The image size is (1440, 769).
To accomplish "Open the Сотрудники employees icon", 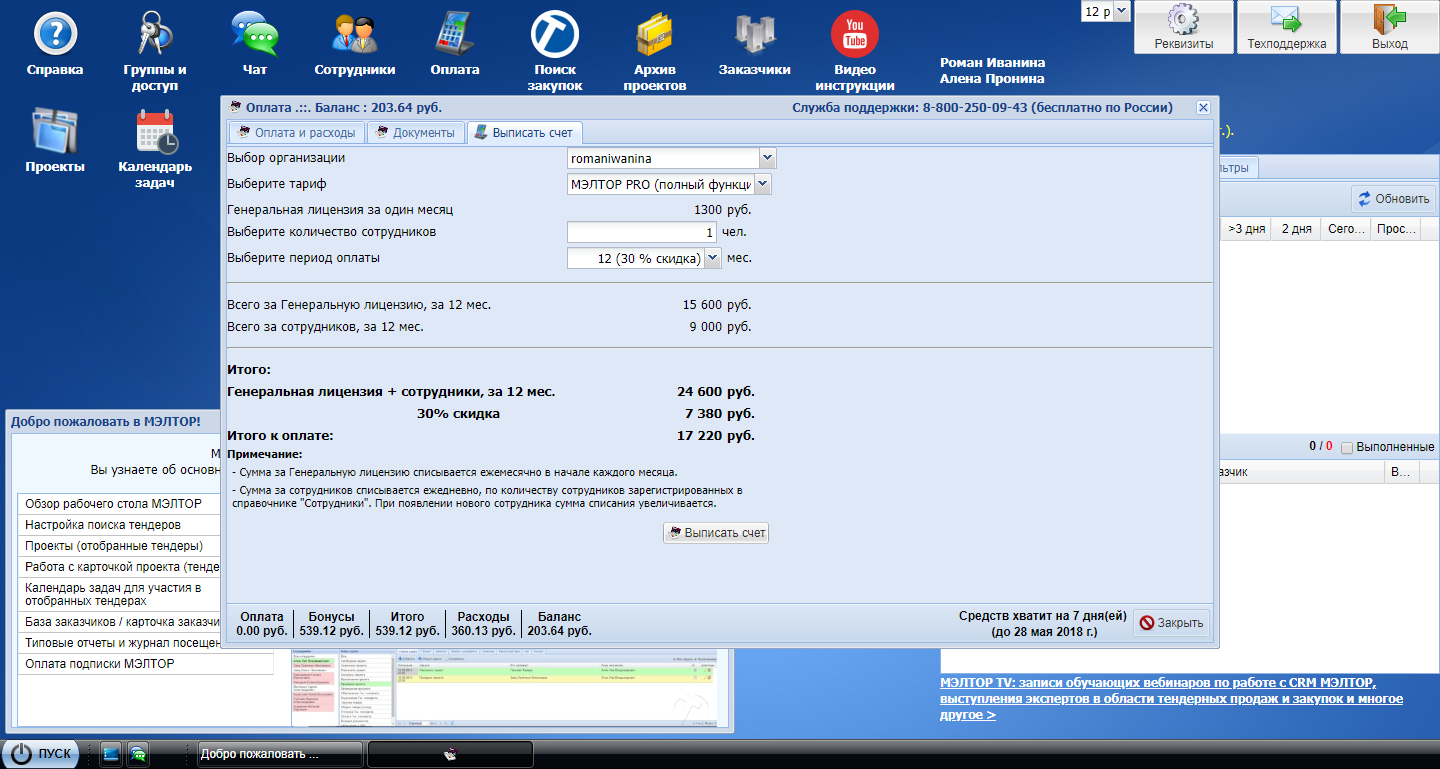I will tap(354, 34).
